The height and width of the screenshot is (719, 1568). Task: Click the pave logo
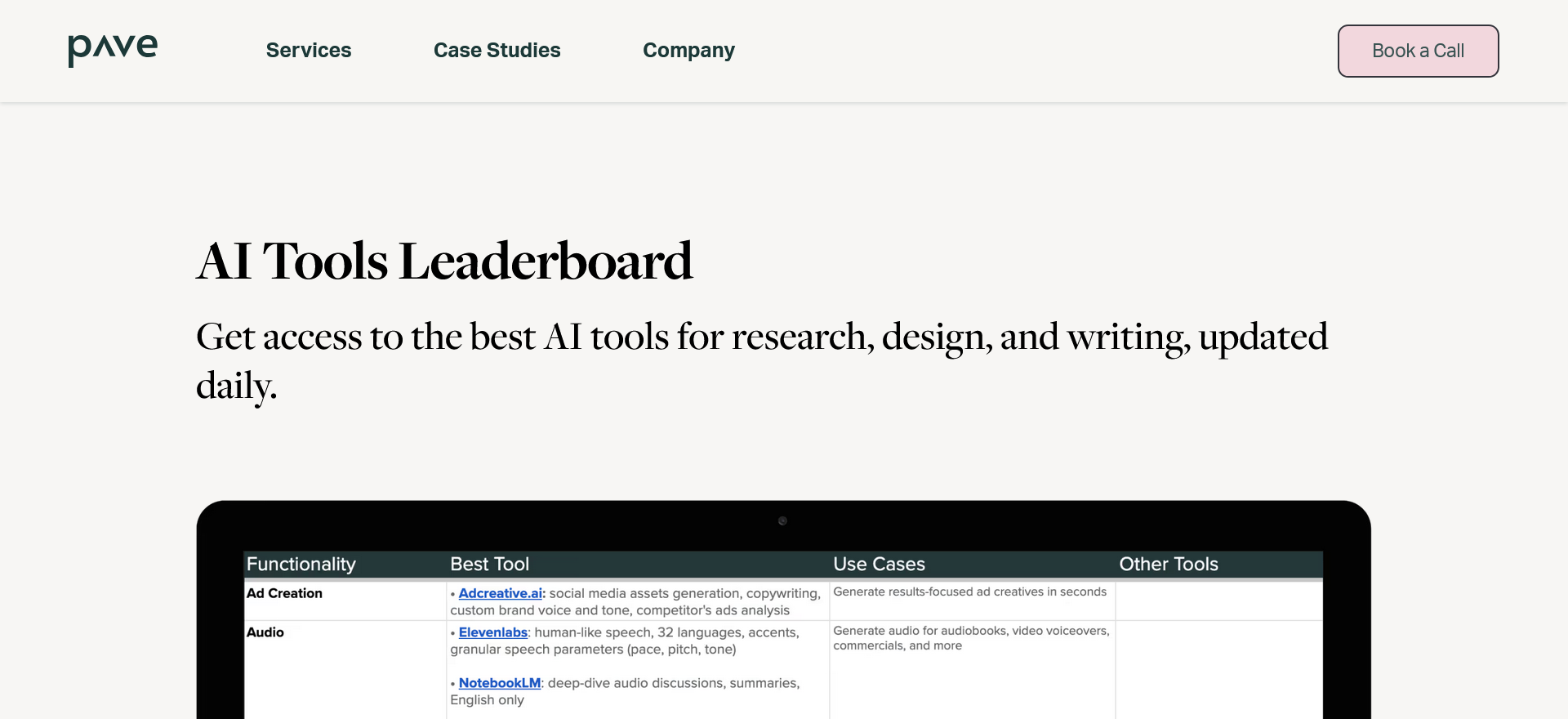112,49
